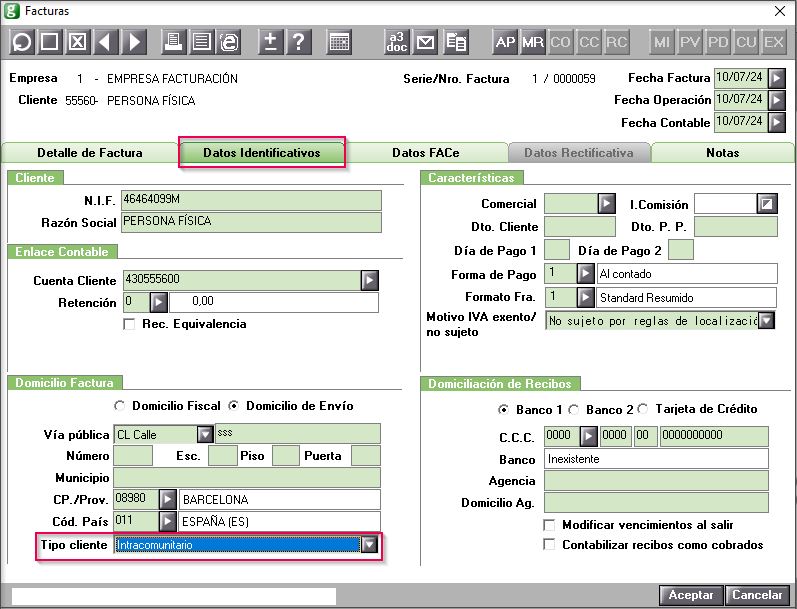Open the Forma de Pago lookup arrow

[x=586, y=273]
